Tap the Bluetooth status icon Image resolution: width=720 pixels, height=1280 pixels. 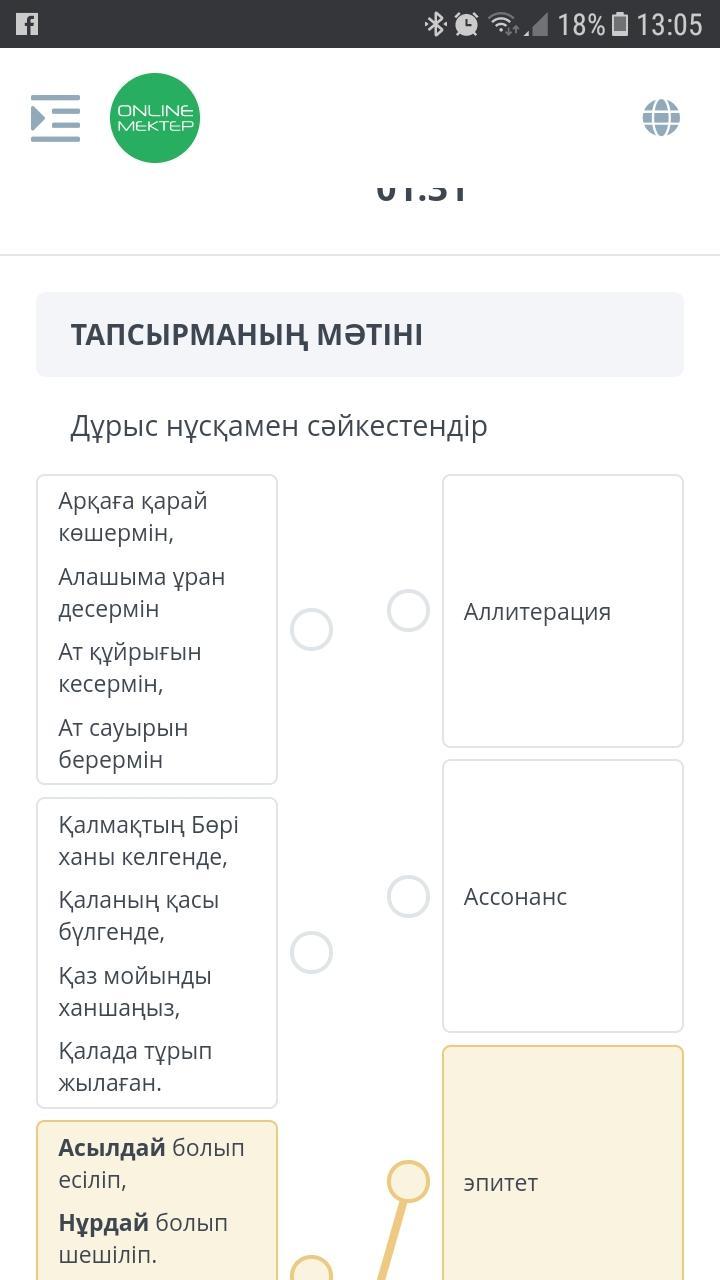435,24
